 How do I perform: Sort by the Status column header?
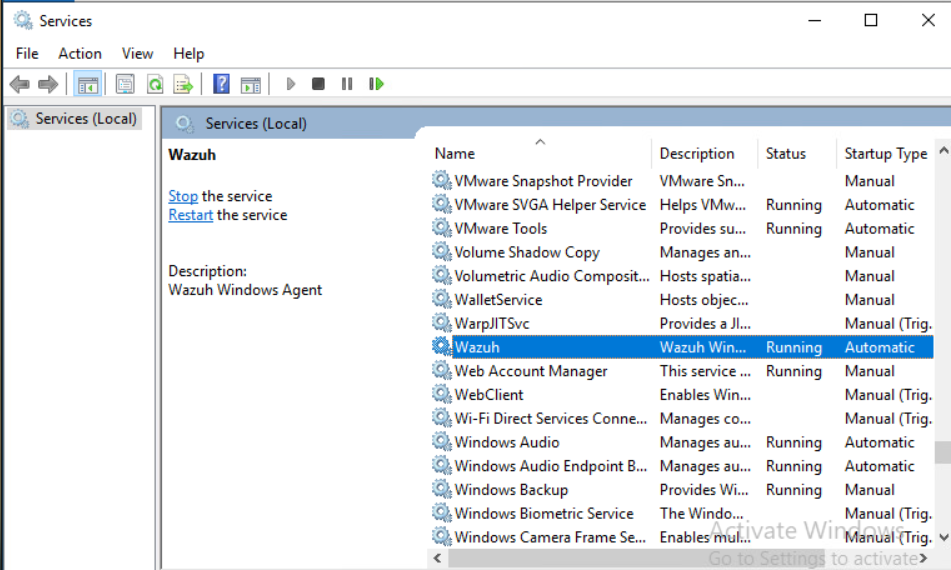[x=797, y=153]
